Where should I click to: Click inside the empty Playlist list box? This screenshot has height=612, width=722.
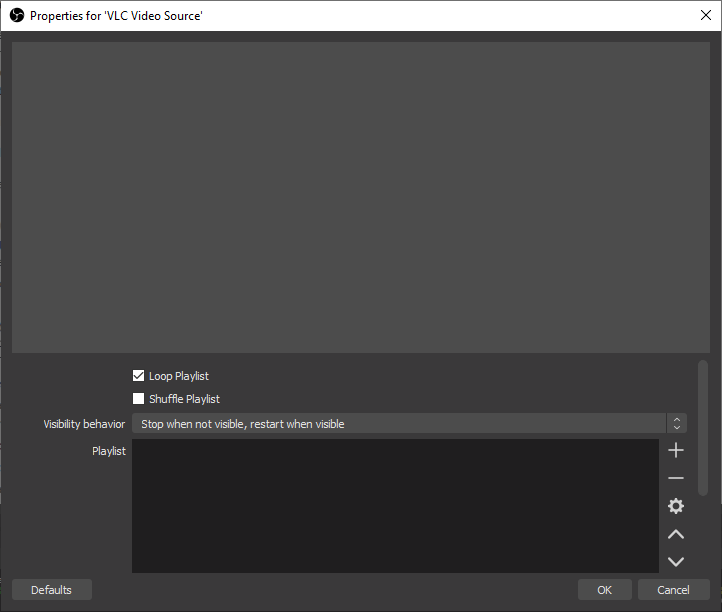(395, 506)
